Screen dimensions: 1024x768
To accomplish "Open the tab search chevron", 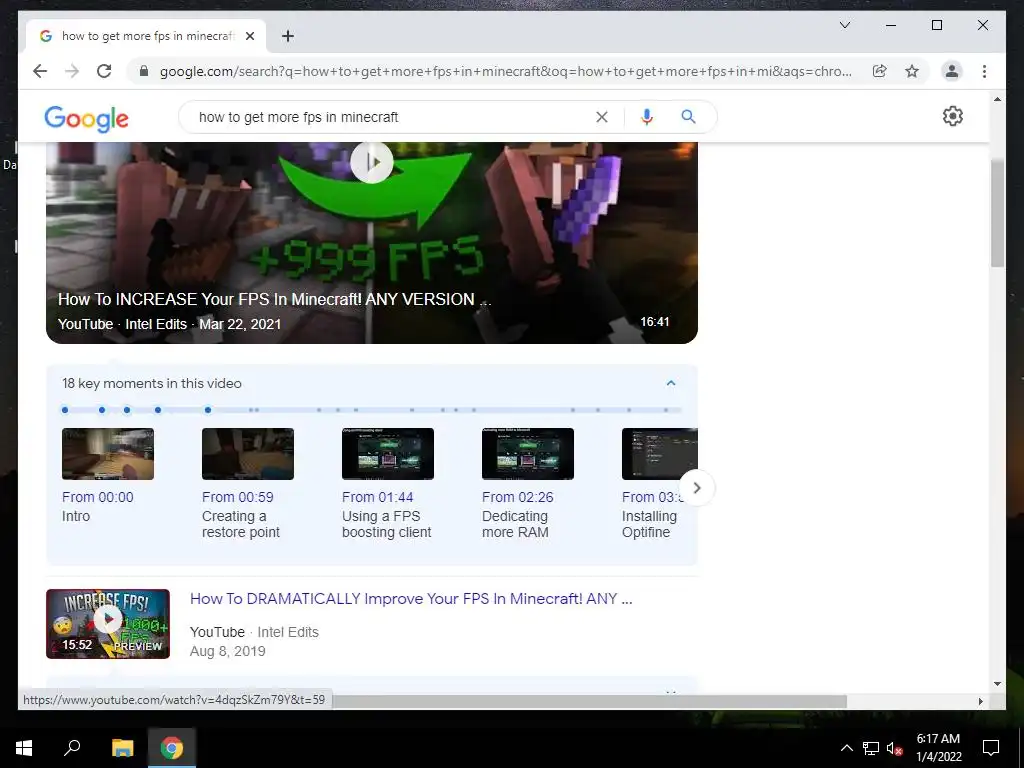I will coord(844,25).
